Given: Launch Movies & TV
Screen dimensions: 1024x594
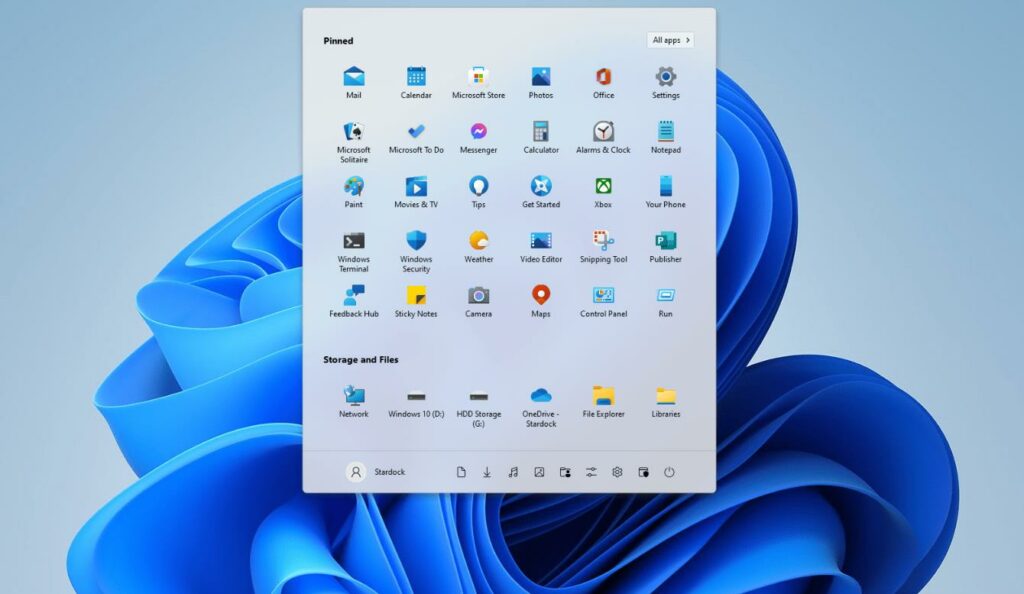Looking at the screenshot, I should point(416,193).
